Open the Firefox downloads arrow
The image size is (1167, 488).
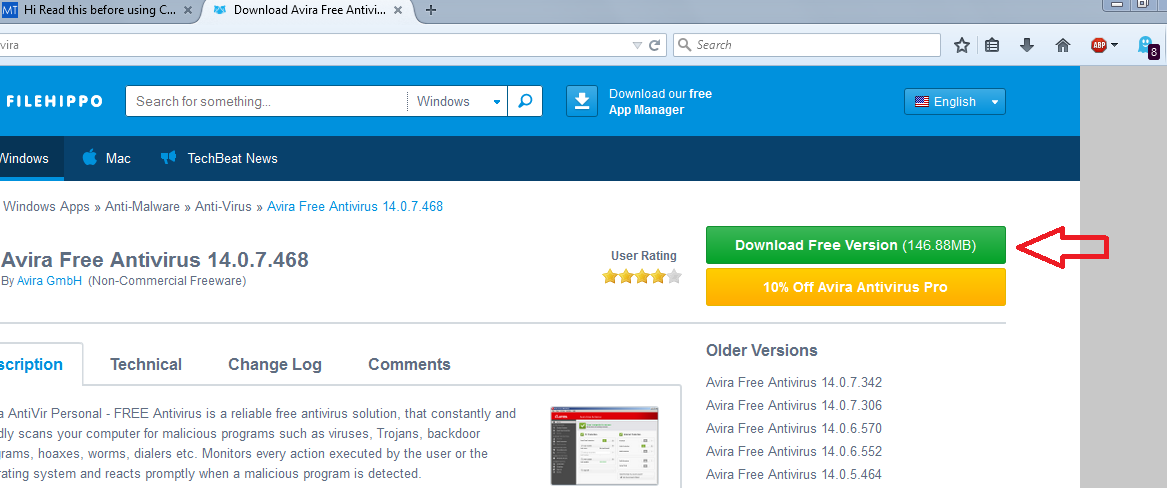point(1027,45)
